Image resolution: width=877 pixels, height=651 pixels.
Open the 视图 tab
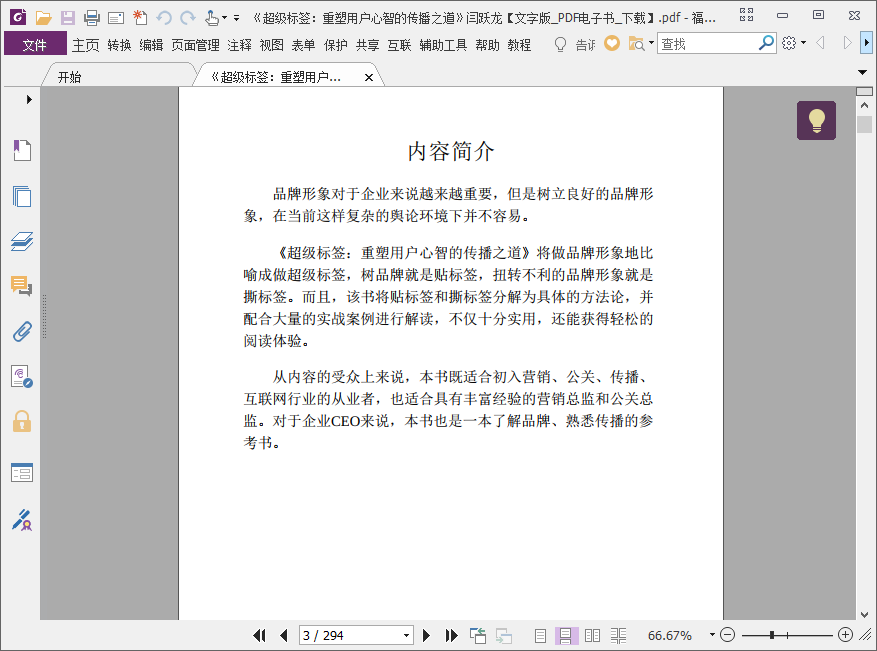(271, 45)
